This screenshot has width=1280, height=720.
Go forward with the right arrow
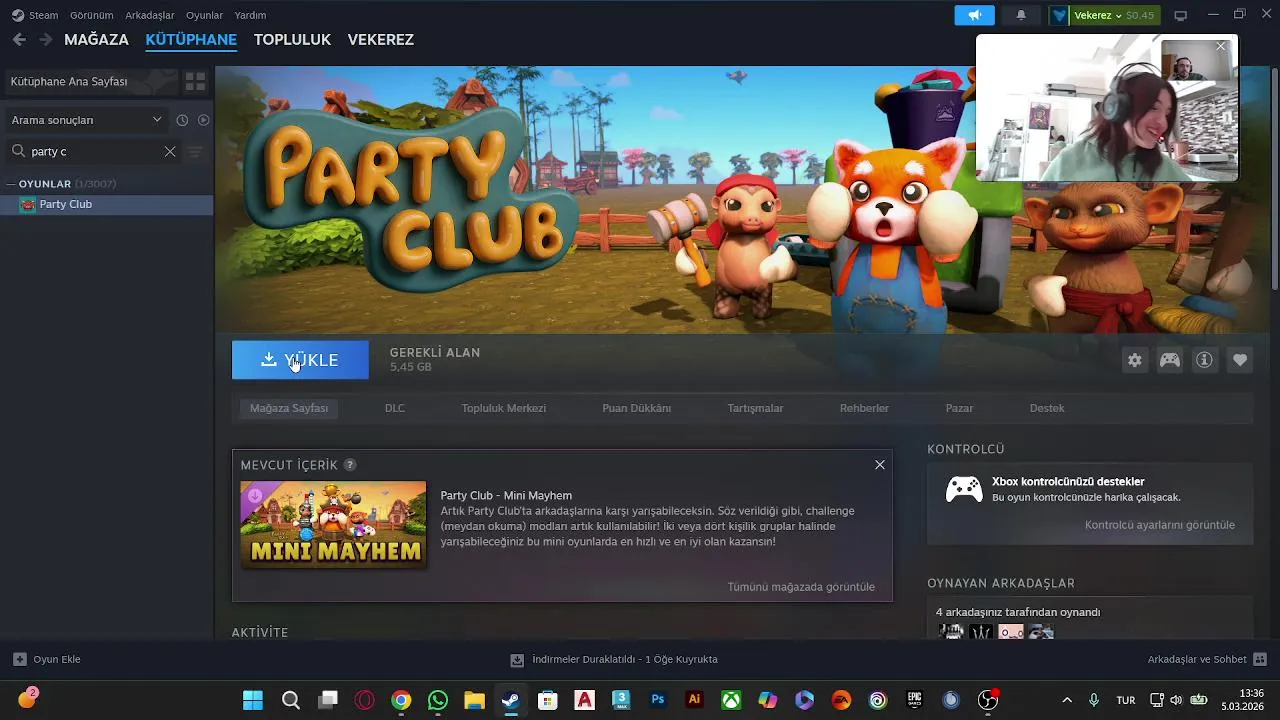pyautogui.click(x=45, y=40)
